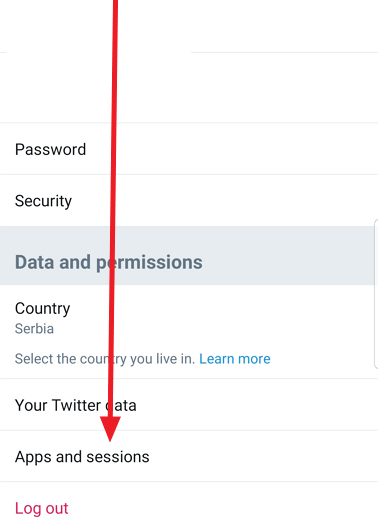Follow the Learn more link

[x=235, y=359]
